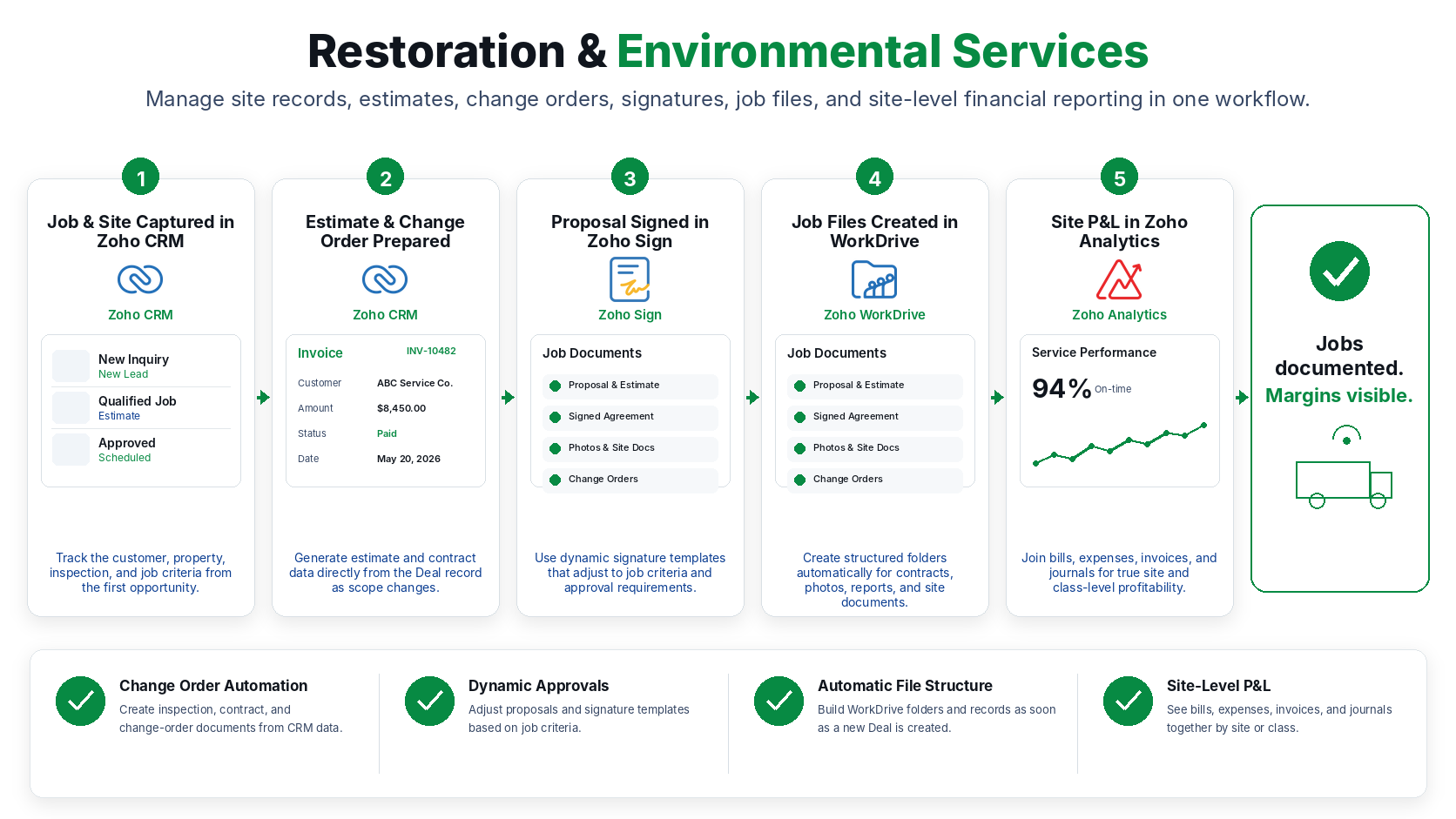
Task: Click the Zoho Analytics label
Action: click(1119, 315)
